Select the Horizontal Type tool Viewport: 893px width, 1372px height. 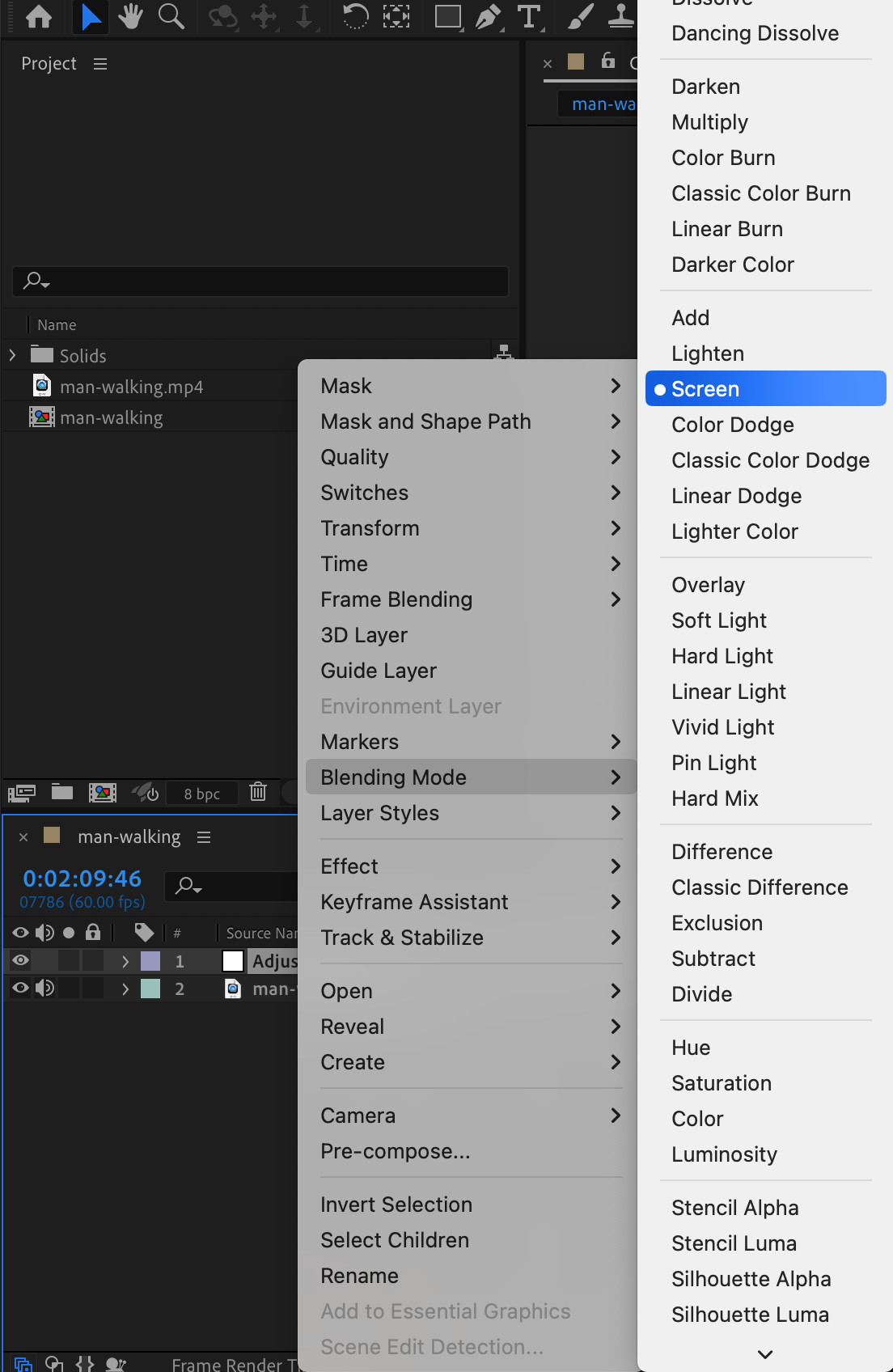tap(529, 16)
